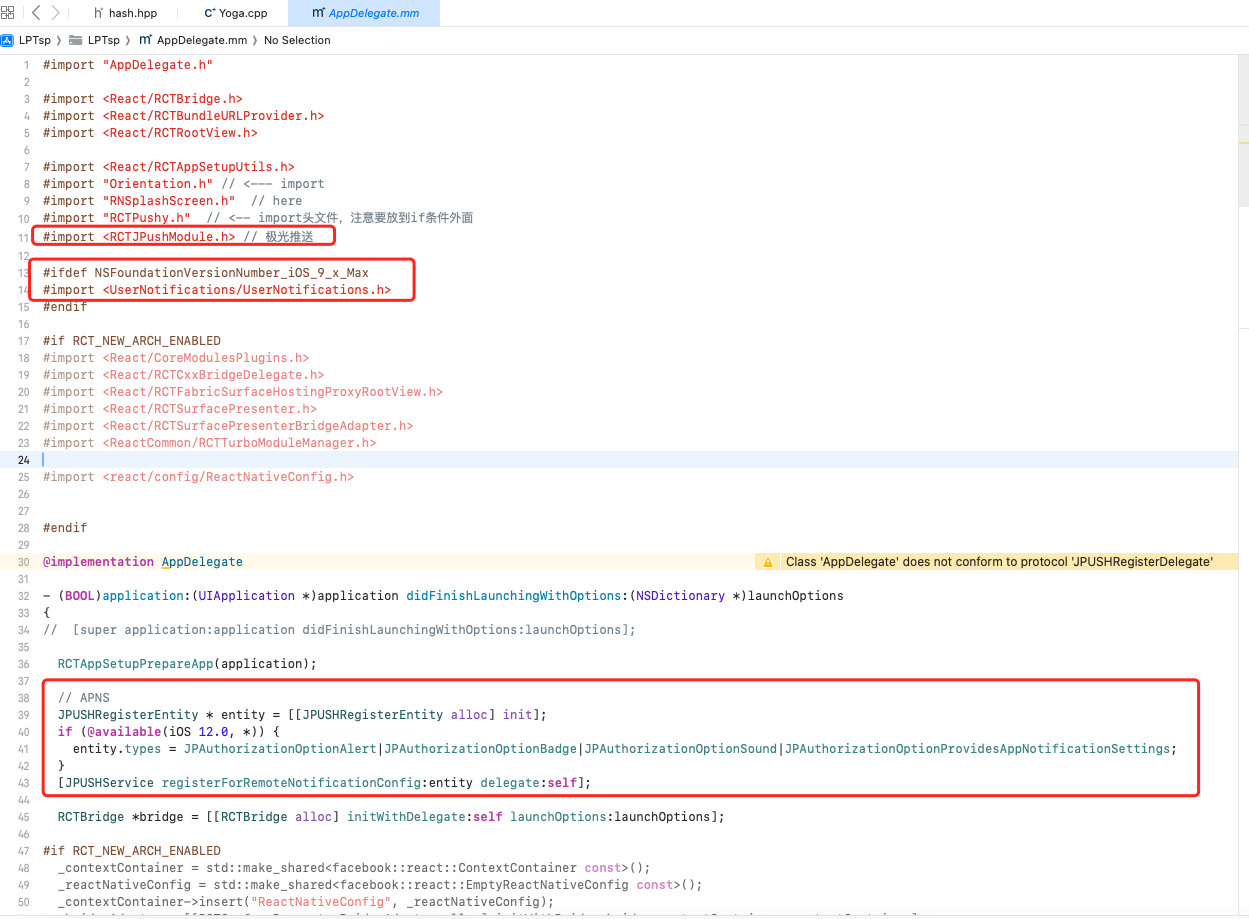Switch to the Yoga.cpp tab
The image size is (1249, 919).
[x=243, y=14]
